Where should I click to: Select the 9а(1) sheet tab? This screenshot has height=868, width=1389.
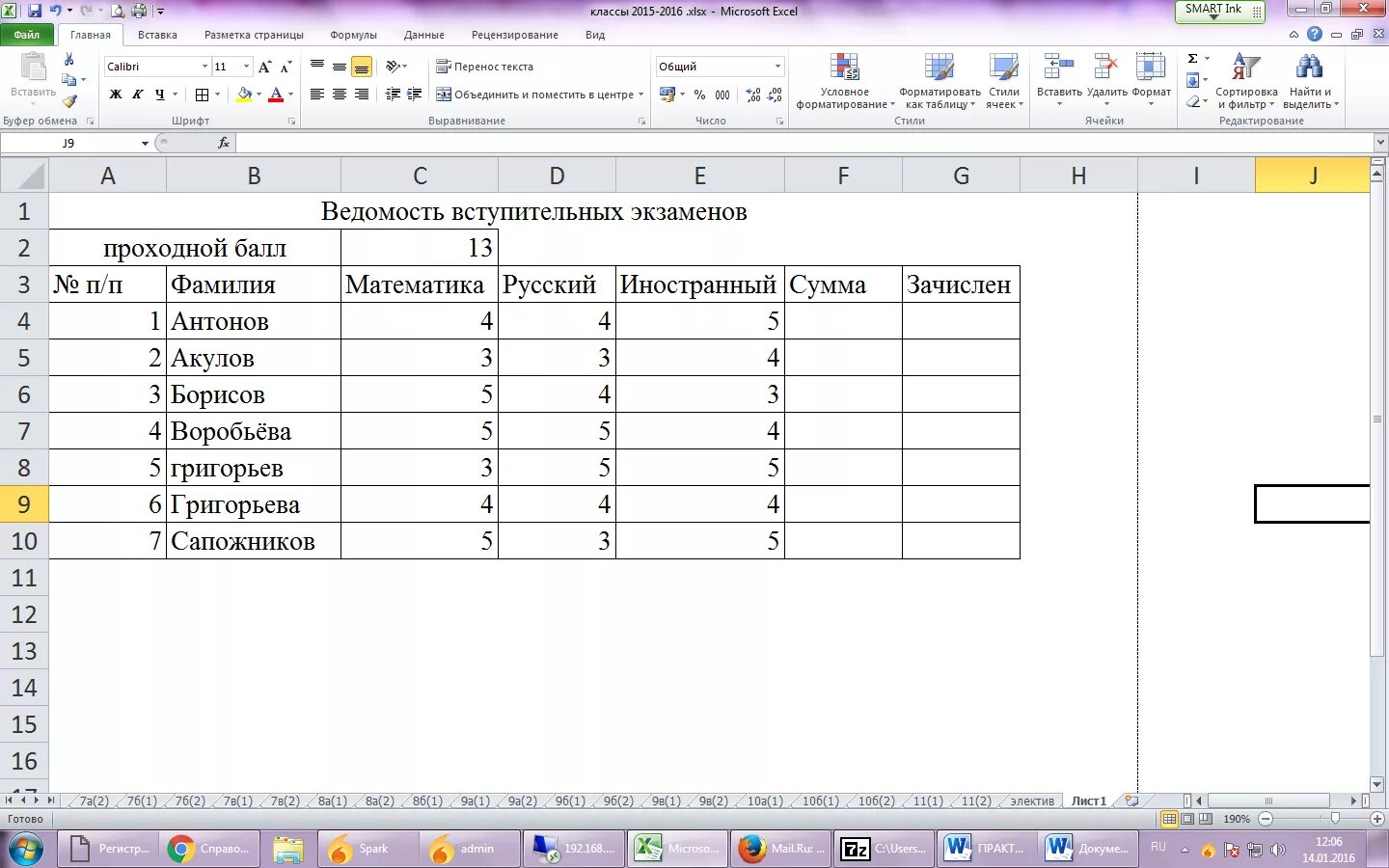point(475,801)
